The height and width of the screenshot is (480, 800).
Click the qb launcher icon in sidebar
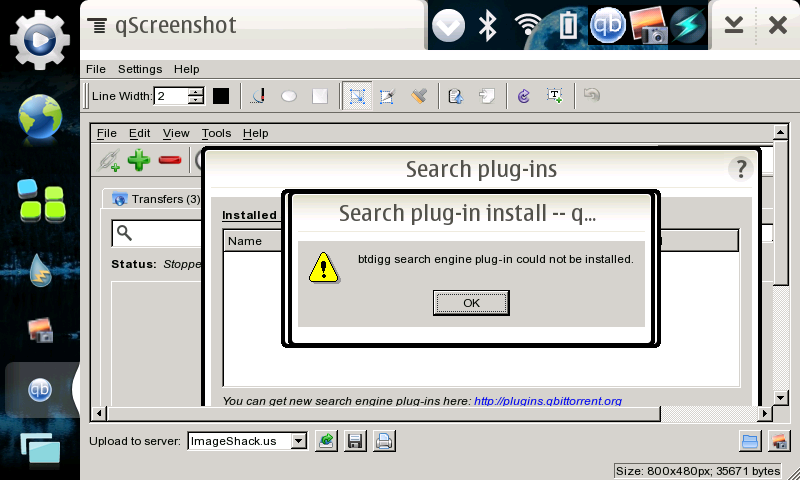click(x=40, y=390)
